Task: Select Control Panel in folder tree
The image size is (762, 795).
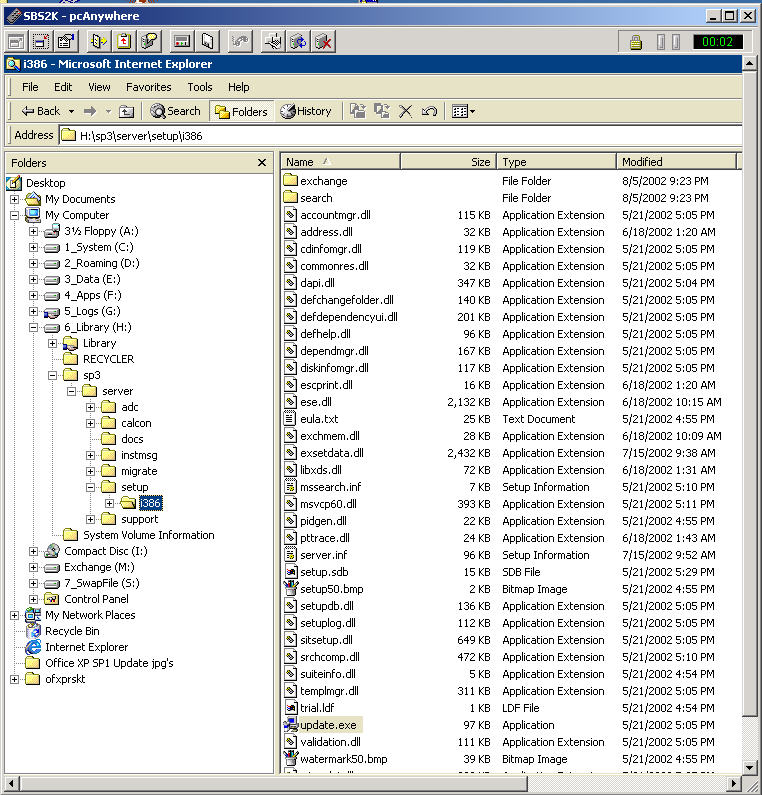Action: coord(96,599)
